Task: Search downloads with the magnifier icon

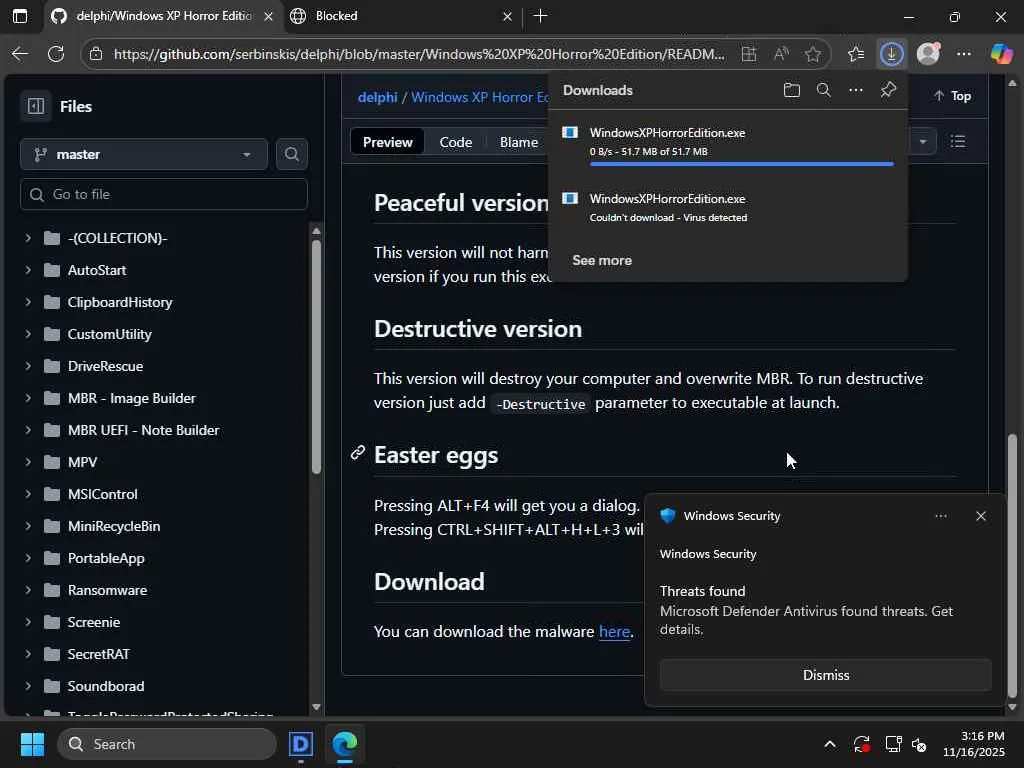Action: (x=824, y=90)
